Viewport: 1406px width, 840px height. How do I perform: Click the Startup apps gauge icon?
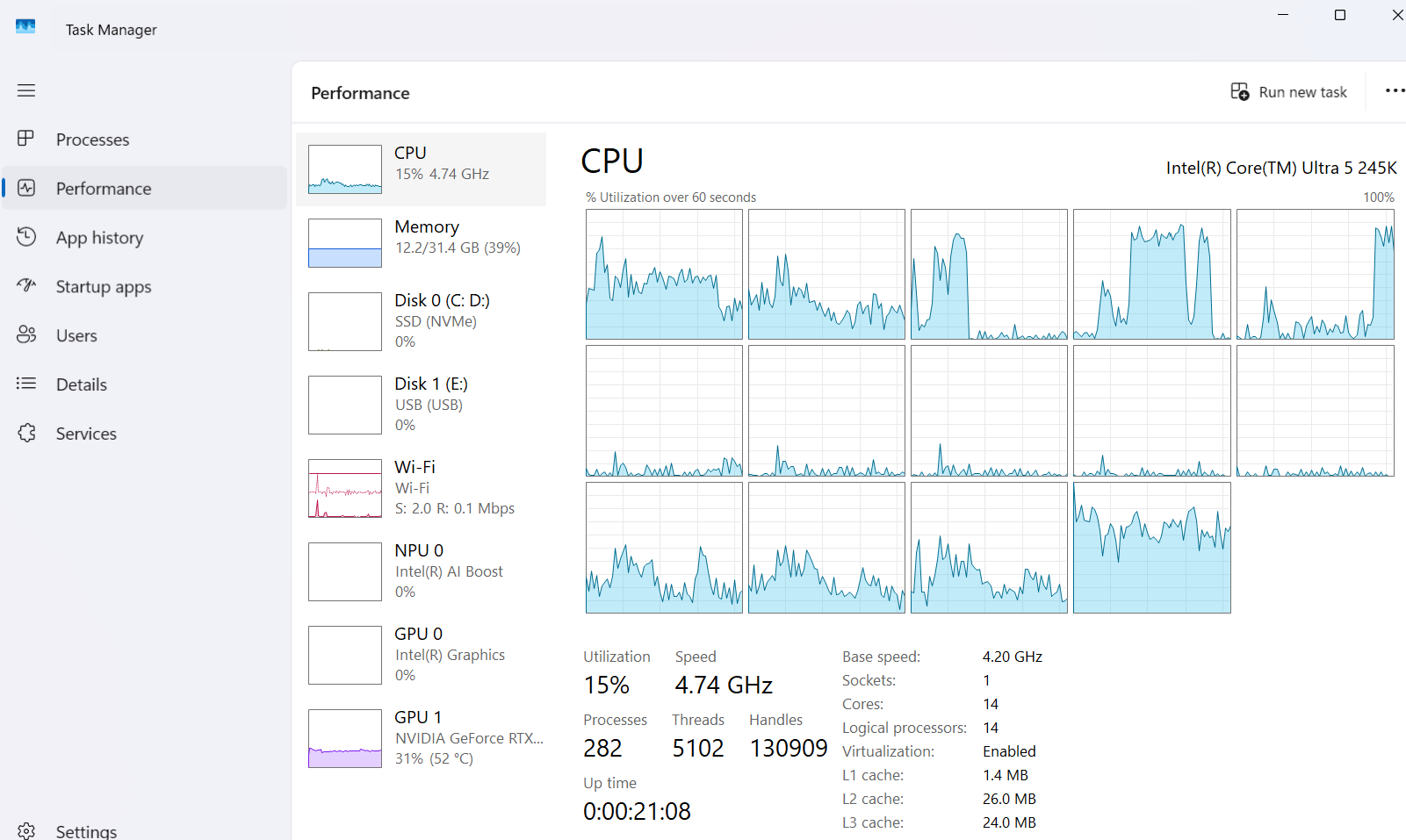point(26,285)
